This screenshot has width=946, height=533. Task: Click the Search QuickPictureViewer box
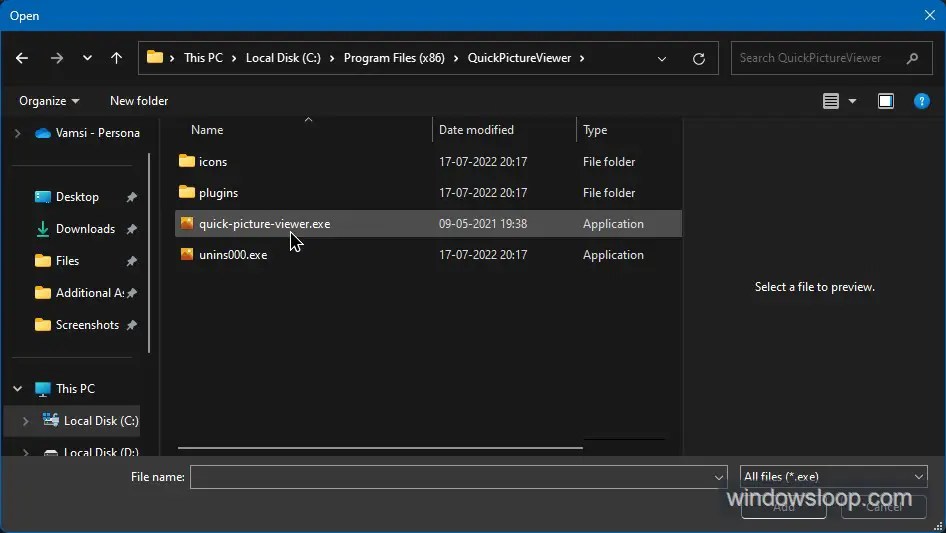coord(831,58)
